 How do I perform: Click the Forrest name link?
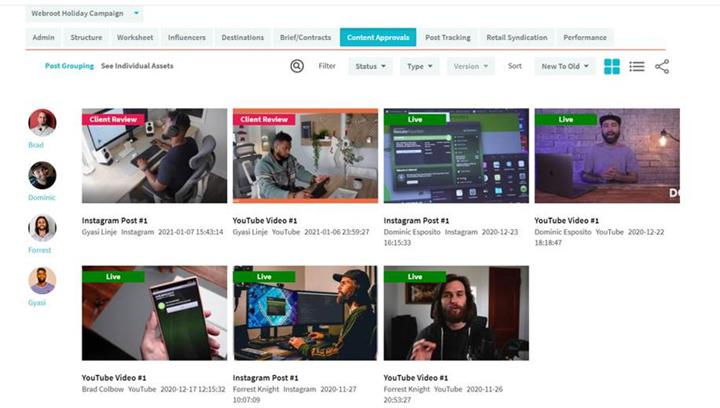click(x=39, y=250)
